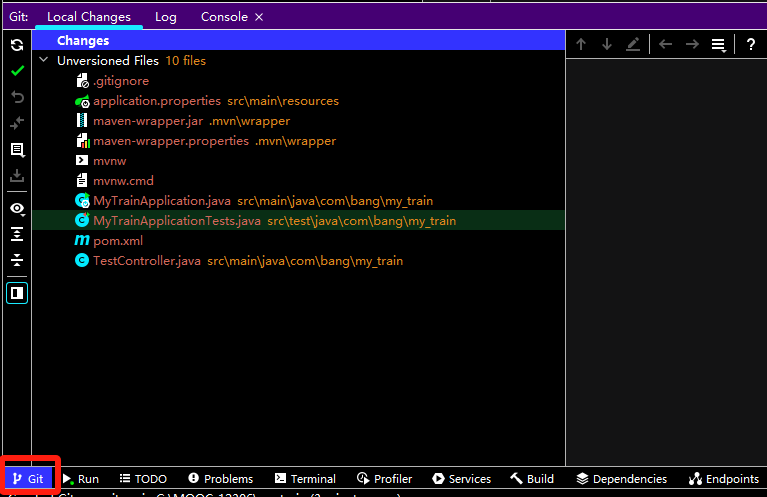Click the Jump to Source pencil icon

tap(633, 45)
